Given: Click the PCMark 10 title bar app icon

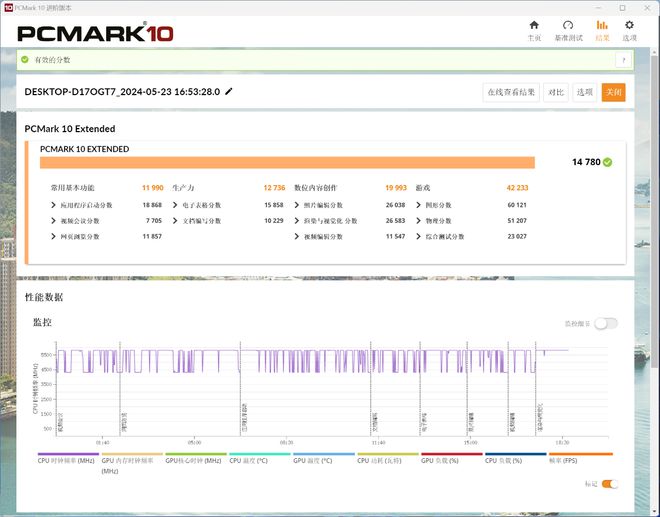Looking at the screenshot, I should tap(8, 8).
